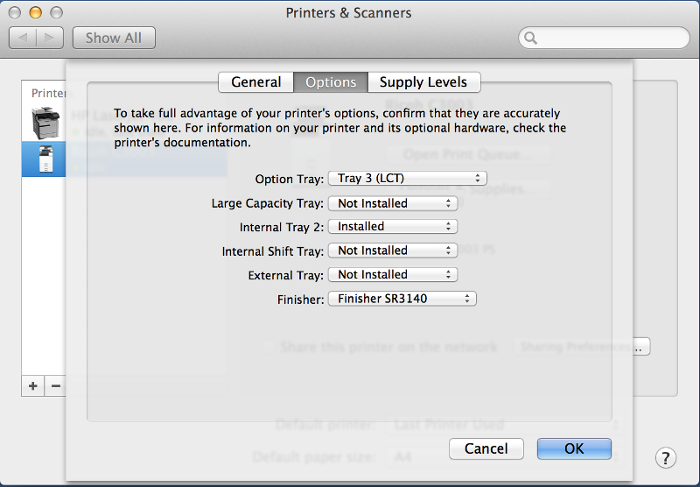The width and height of the screenshot is (700, 487).
Task: Switch to the General tab
Action: tap(256, 83)
